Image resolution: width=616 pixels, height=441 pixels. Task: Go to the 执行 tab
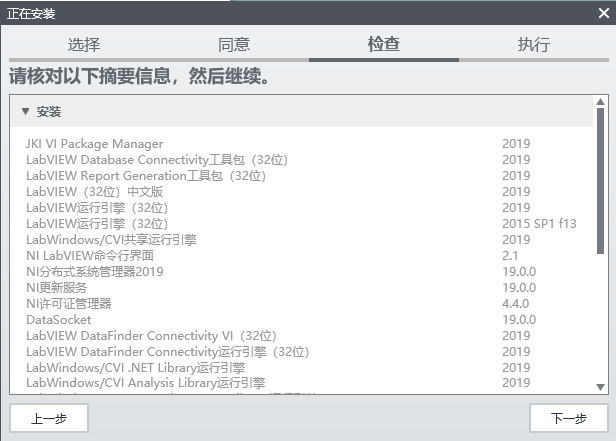534,45
